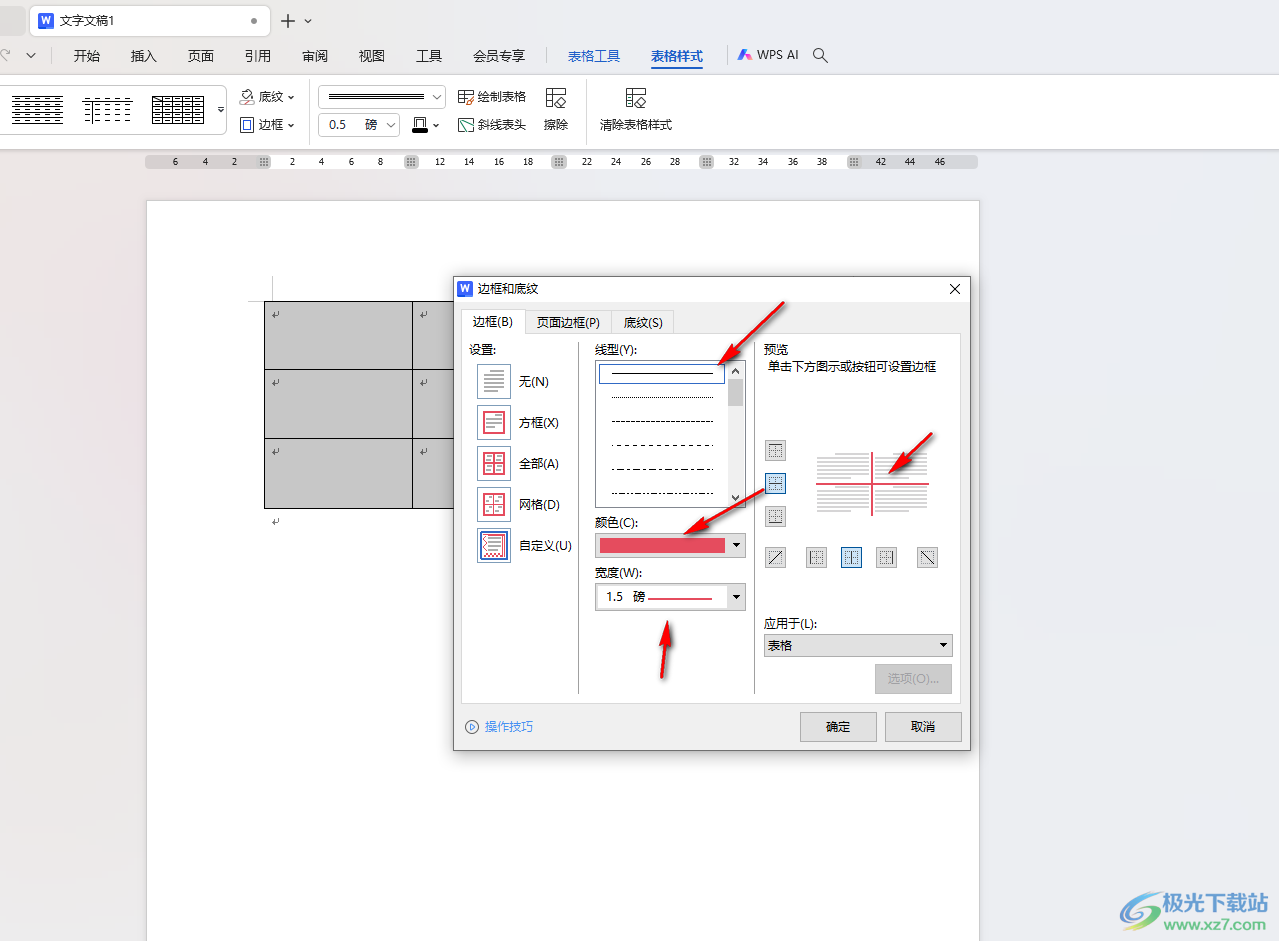Toggle the left border preview button
The width and height of the screenshot is (1279, 941).
coord(816,558)
